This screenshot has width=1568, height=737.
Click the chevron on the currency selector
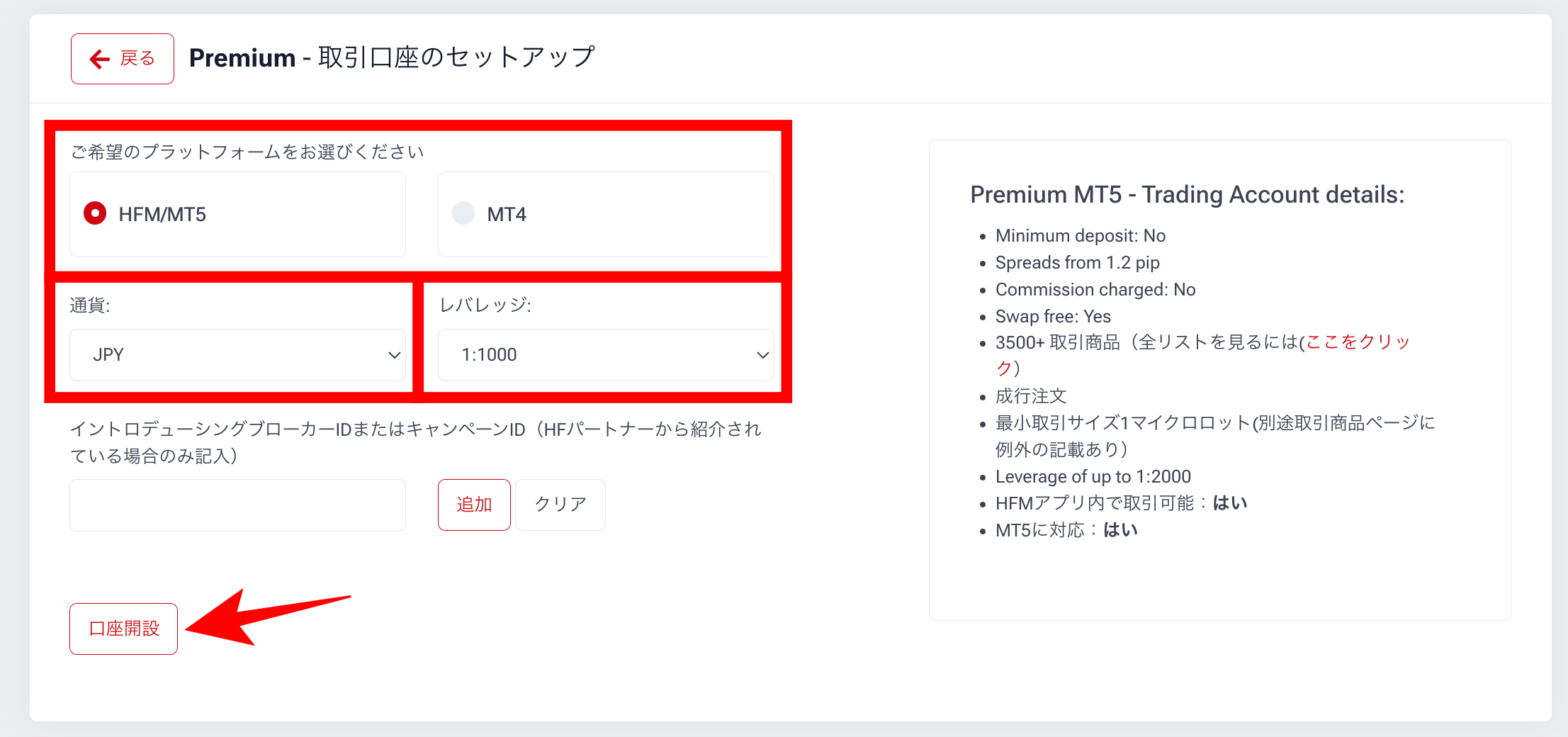coord(393,356)
